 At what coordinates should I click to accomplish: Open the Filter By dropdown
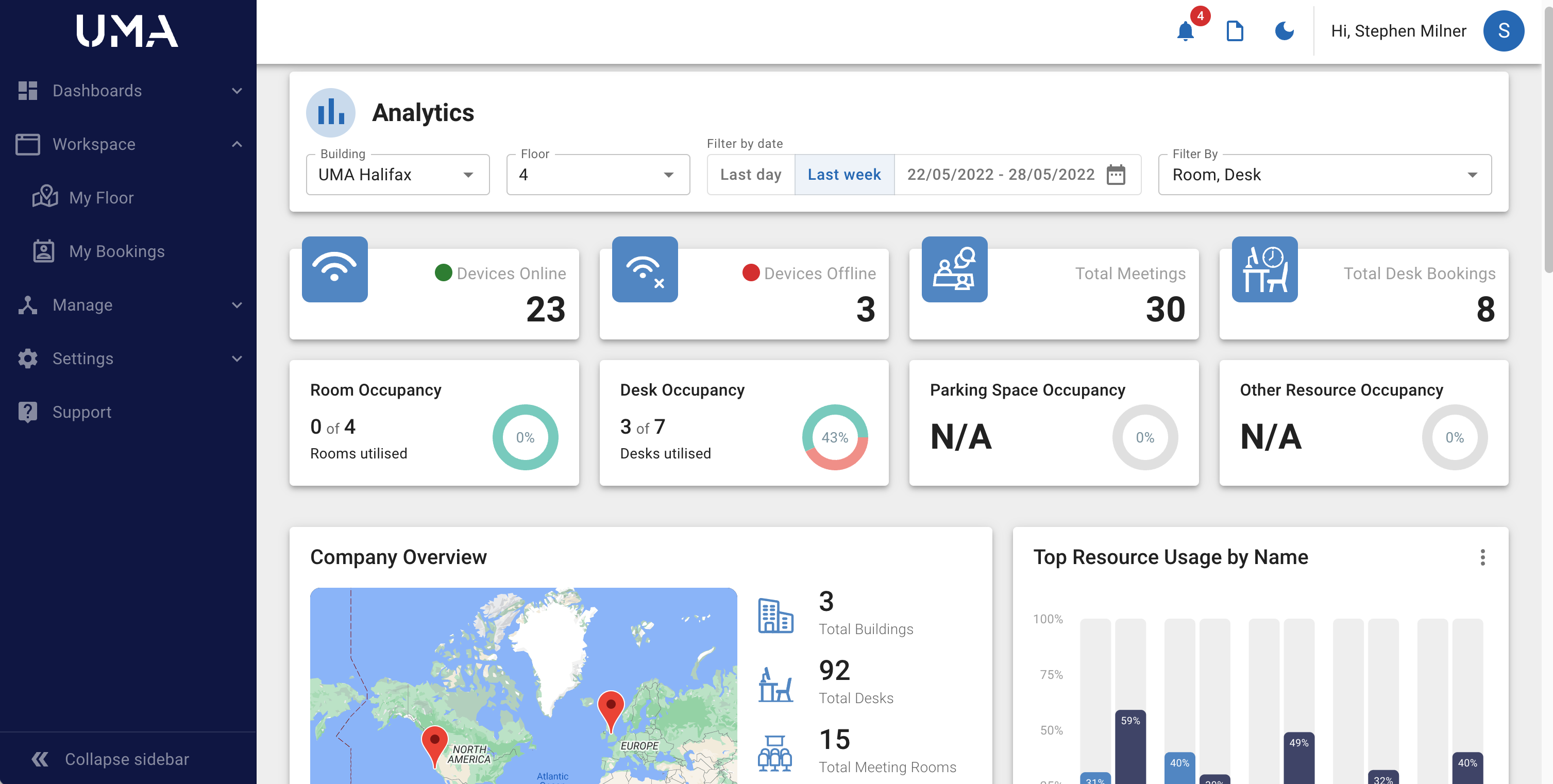tap(1325, 175)
